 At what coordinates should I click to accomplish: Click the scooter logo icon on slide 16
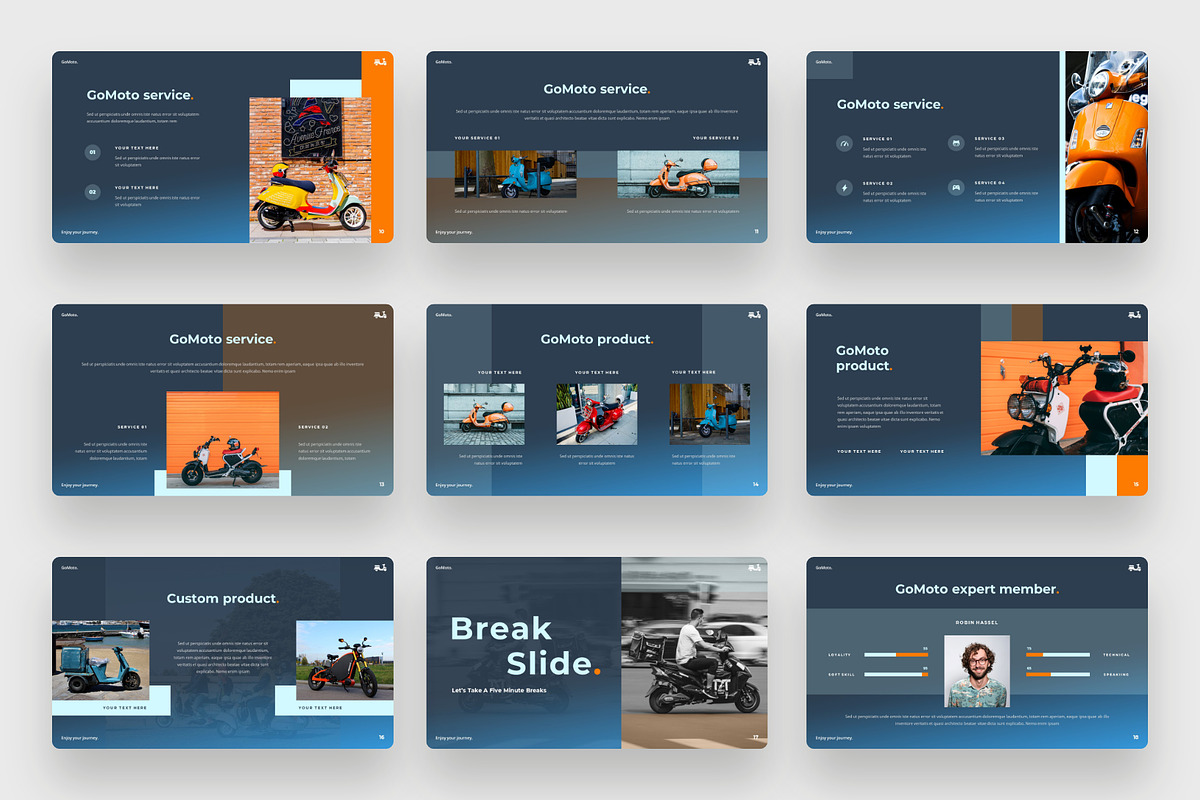379,567
